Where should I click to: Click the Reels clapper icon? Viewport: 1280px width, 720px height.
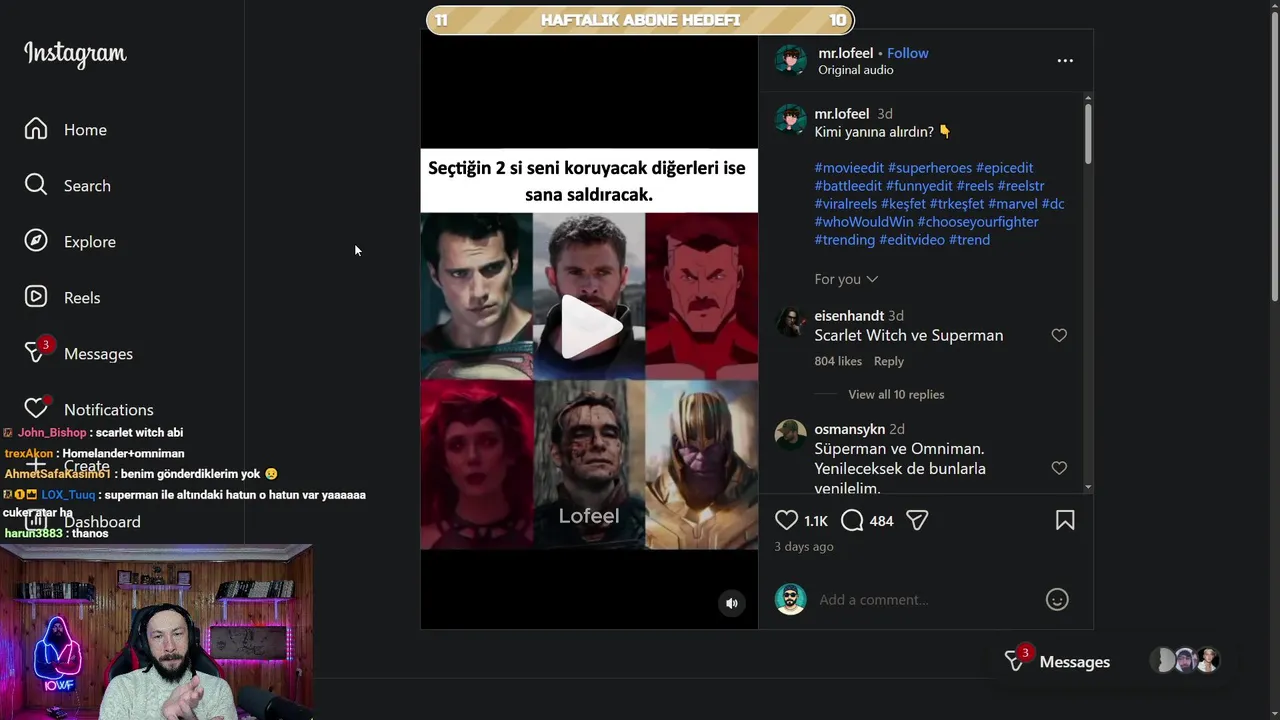pos(36,297)
